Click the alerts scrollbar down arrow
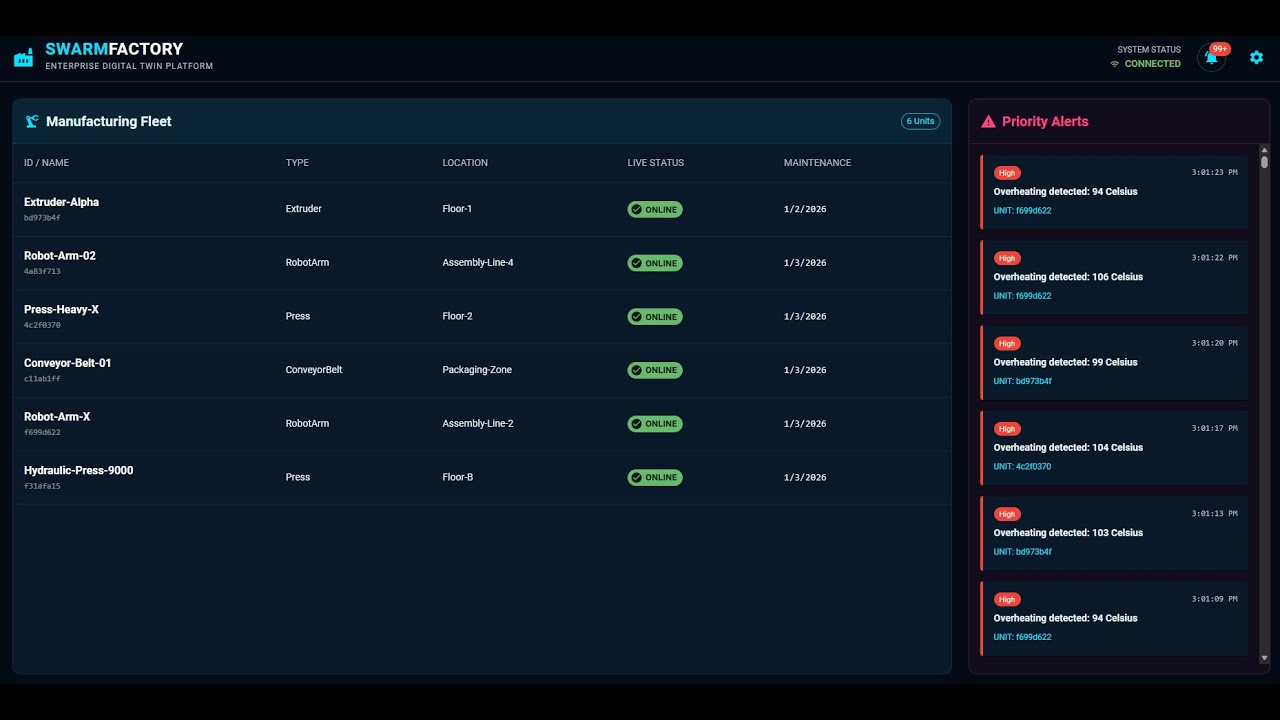Viewport: 1280px width, 720px height. point(1264,658)
